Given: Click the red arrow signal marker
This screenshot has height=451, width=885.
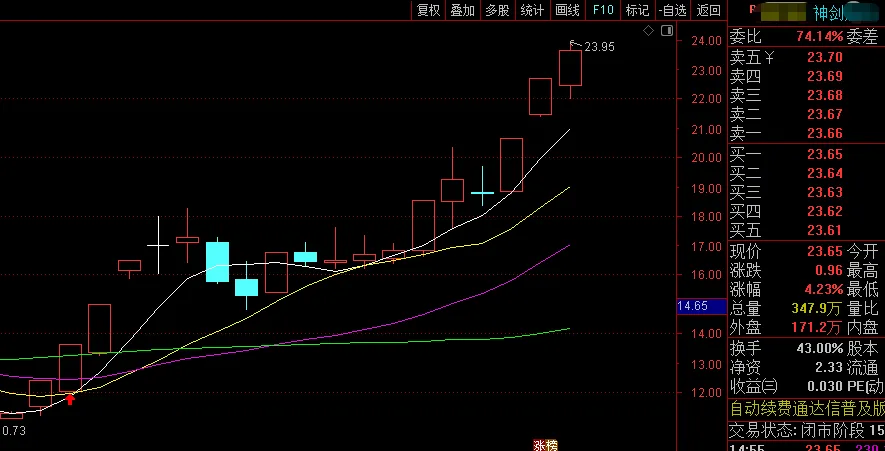Looking at the screenshot, I should (x=70, y=400).
